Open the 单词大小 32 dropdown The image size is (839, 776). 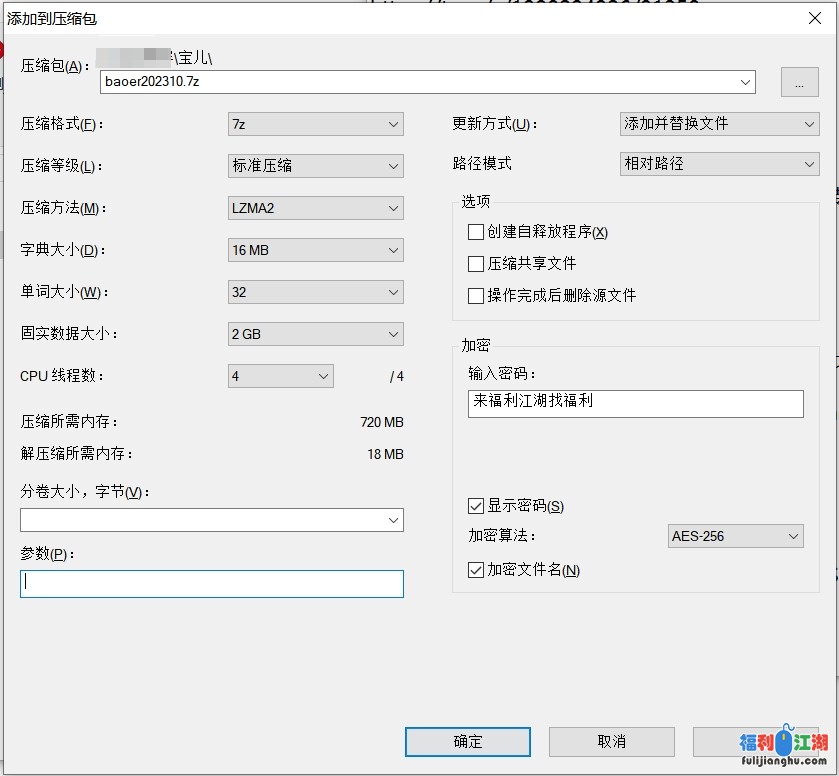(315, 292)
